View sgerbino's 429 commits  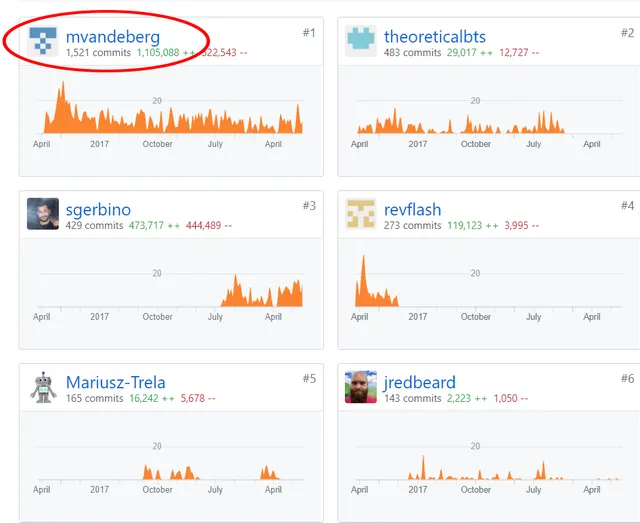[x=95, y=225]
